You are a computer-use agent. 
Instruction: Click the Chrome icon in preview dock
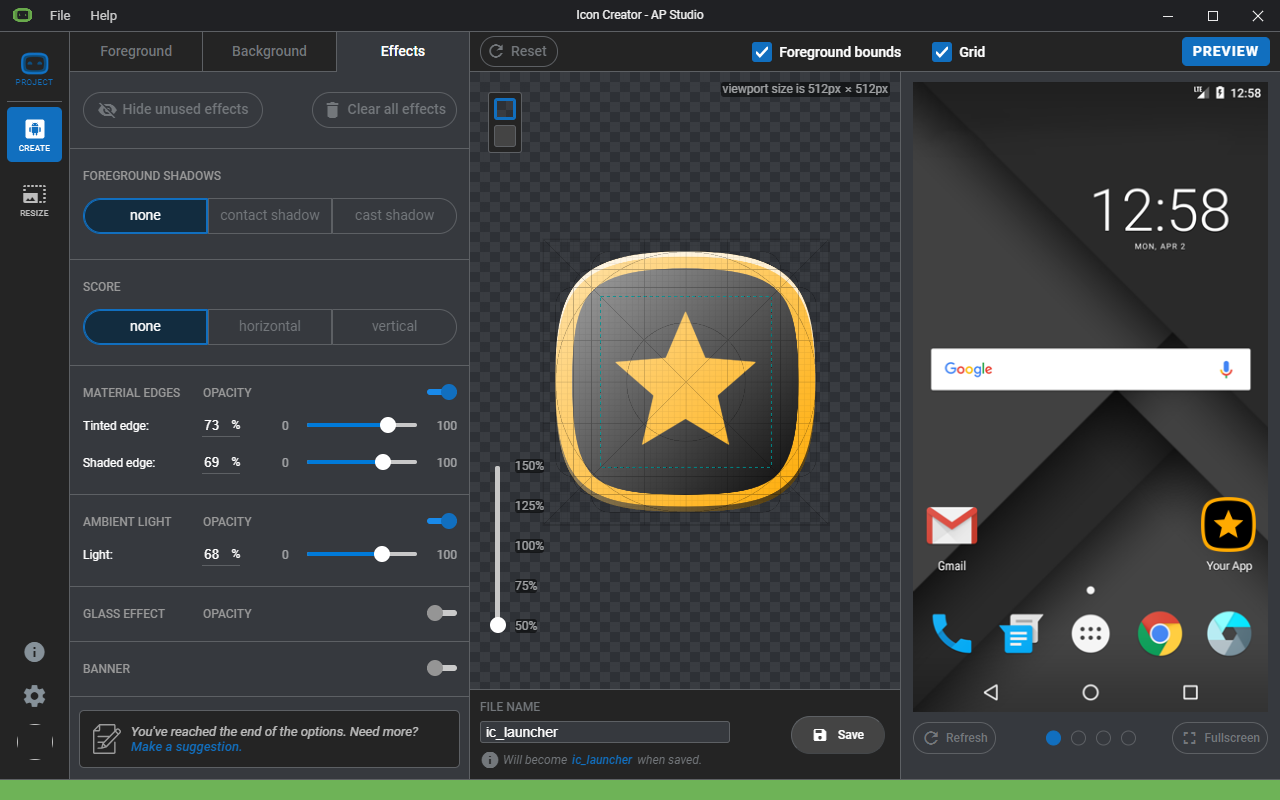coord(1159,633)
